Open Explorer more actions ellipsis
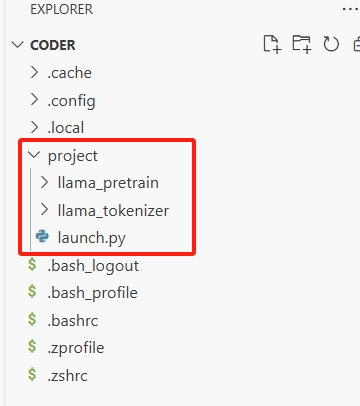 click(x=350, y=9)
